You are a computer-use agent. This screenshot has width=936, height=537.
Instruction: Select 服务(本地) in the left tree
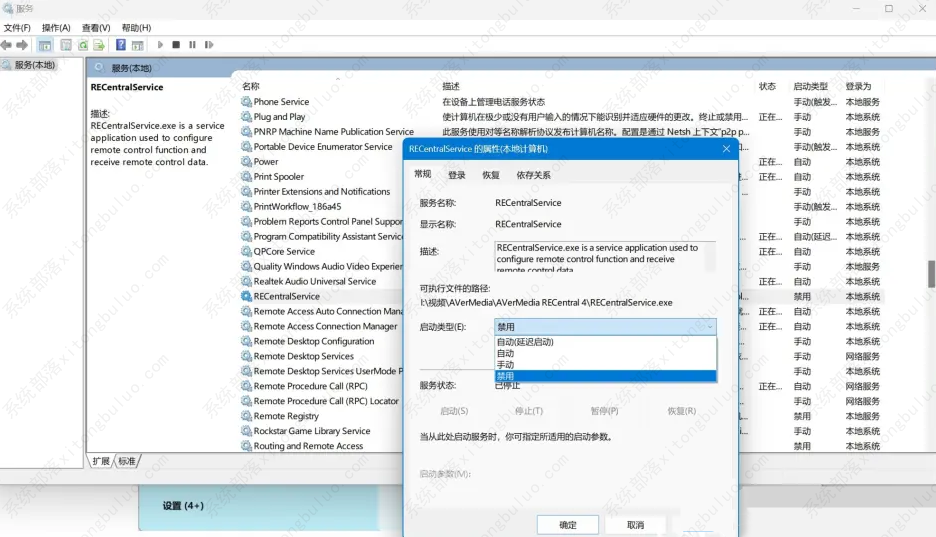coord(35,65)
